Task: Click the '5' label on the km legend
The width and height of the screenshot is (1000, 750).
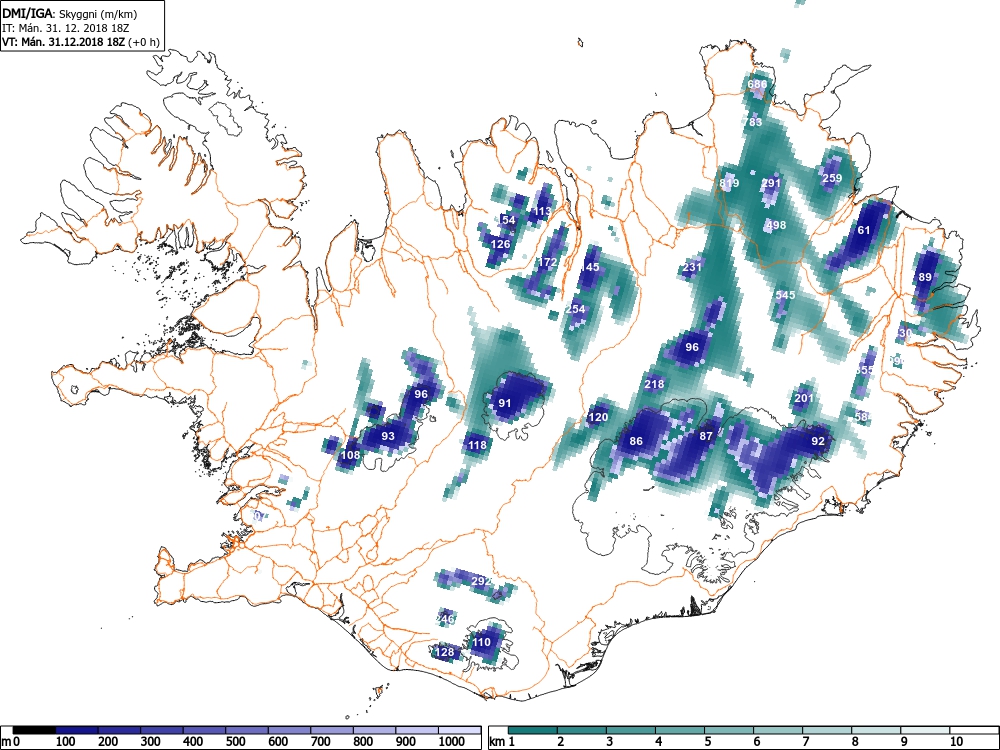Action: [708, 742]
